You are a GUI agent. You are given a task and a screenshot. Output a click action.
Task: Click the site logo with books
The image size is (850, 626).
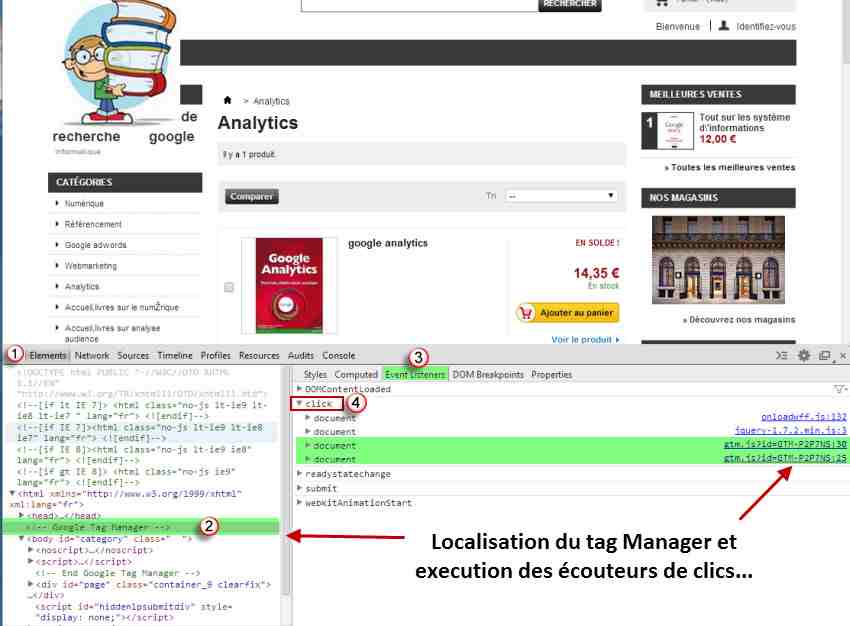coord(119,63)
